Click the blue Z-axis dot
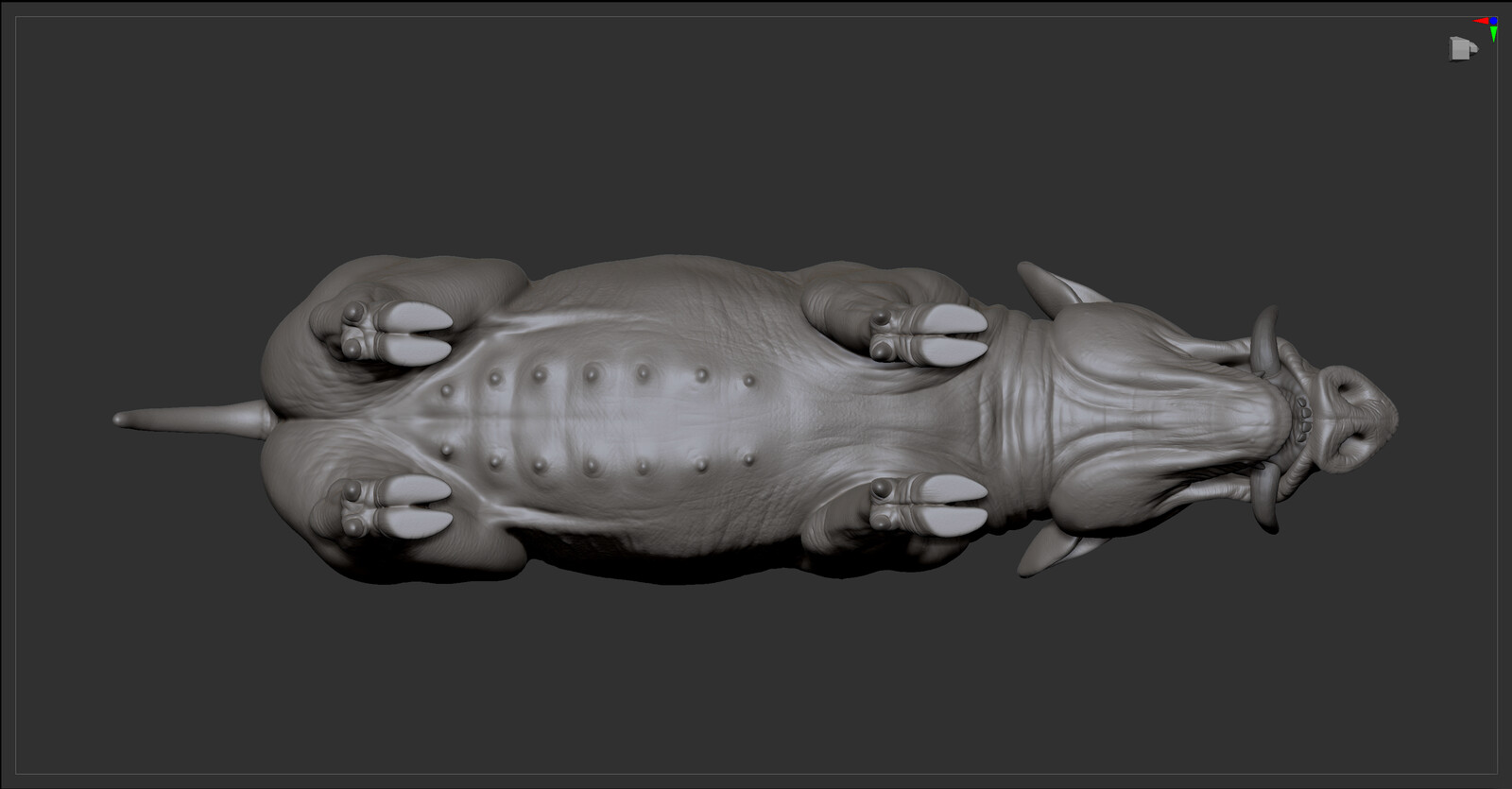 click(1493, 21)
